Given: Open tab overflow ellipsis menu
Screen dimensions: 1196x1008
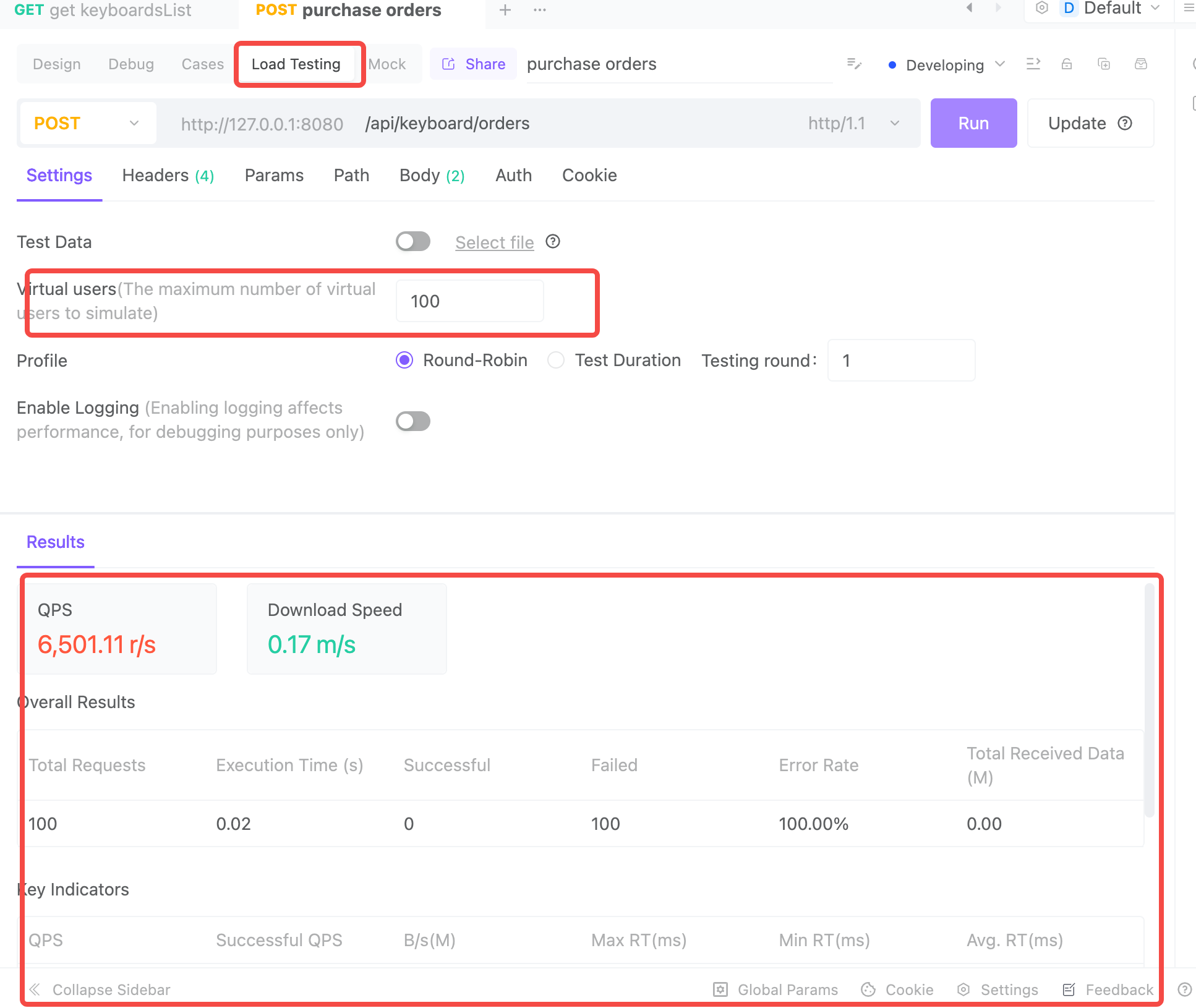Looking at the screenshot, I should point(540,10).
